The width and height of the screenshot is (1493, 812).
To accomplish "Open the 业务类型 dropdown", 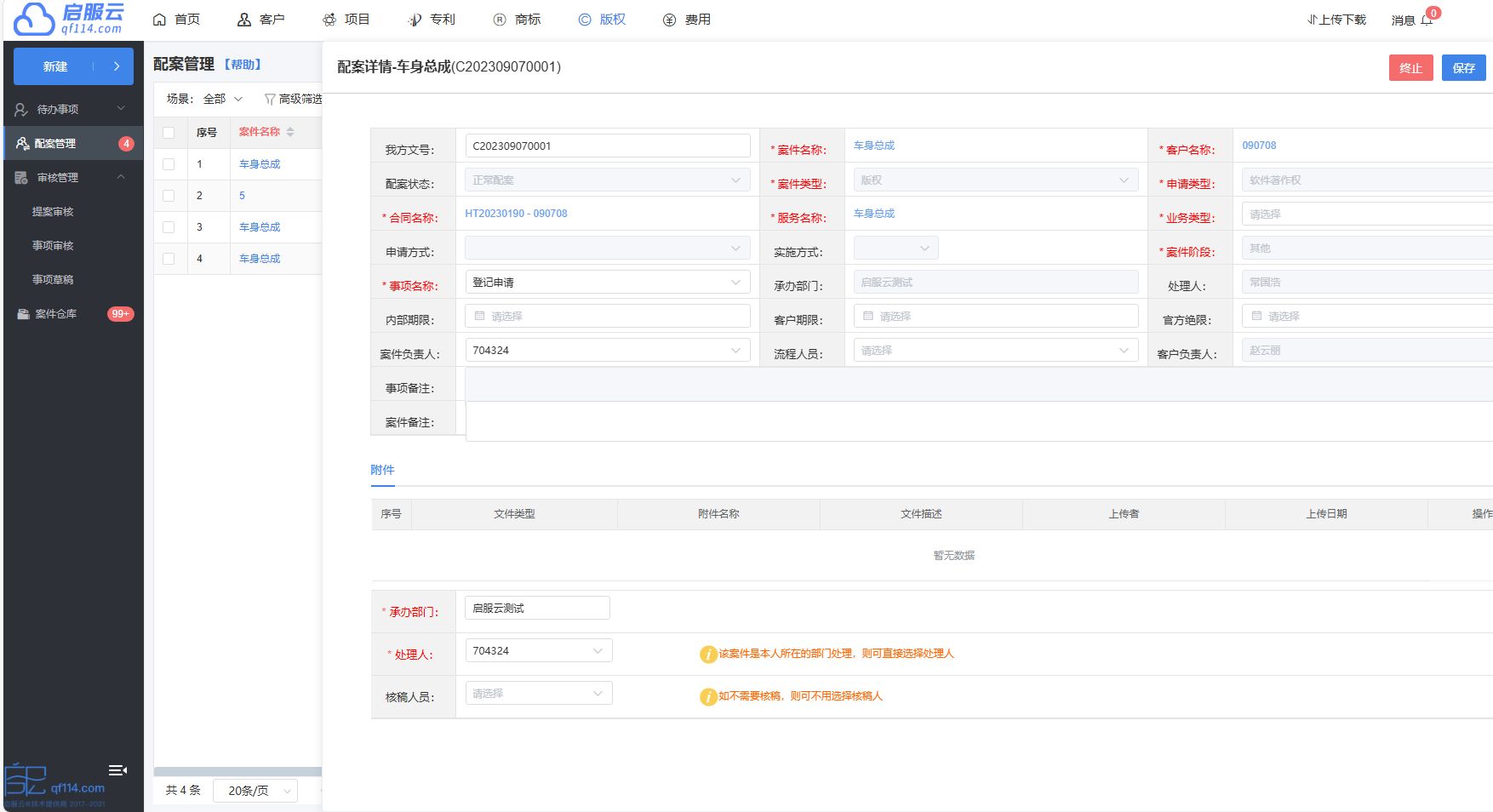I will click(x=1367, y=214).
